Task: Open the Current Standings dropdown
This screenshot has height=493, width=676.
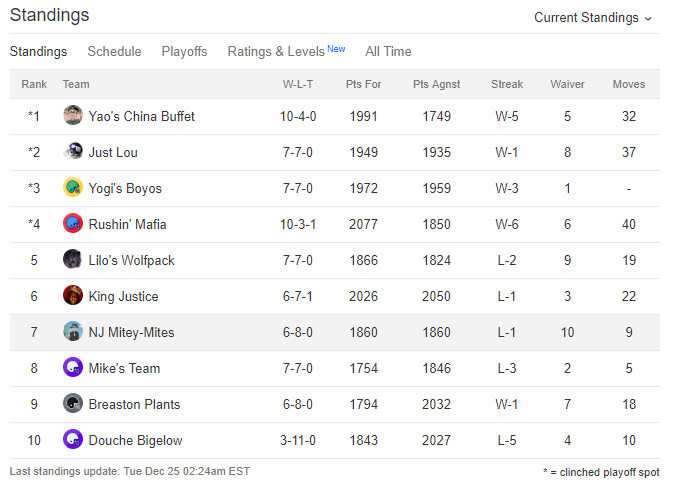Action: click(x=593, y=18)
